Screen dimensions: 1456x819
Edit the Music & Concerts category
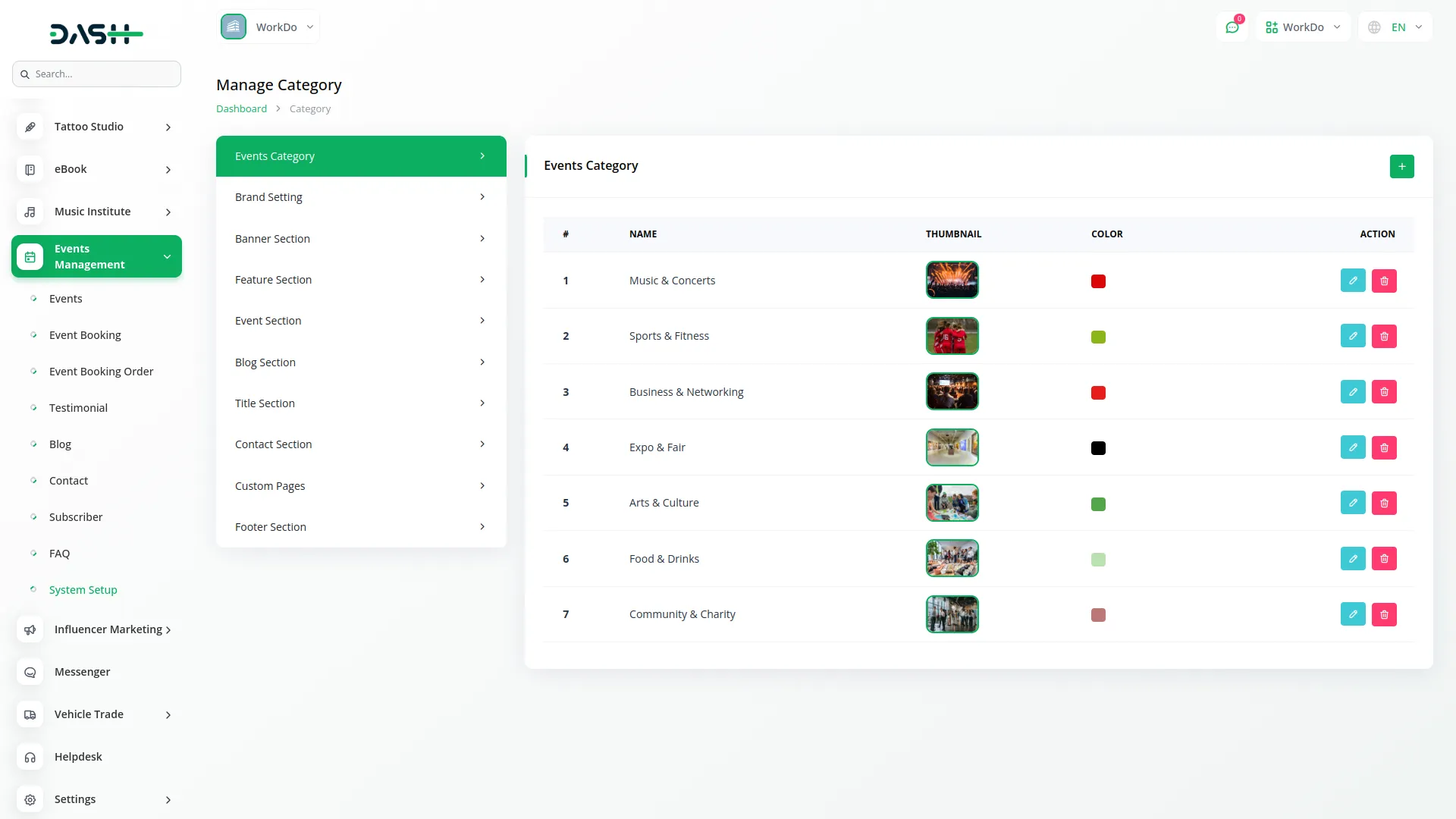pyautogui.click(x=1353, y=281)
